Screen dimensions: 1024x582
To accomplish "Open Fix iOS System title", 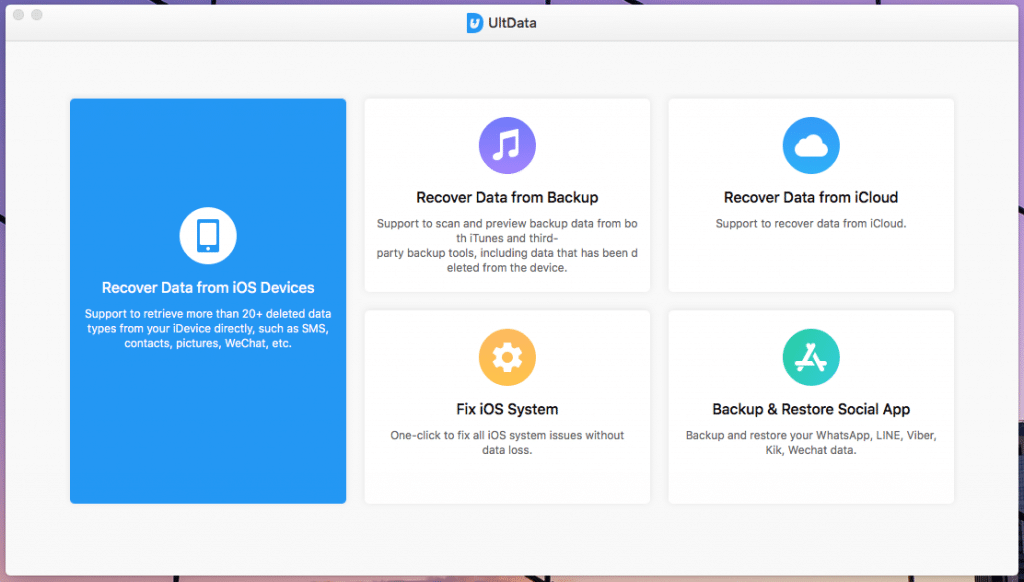I will (507, 409).
